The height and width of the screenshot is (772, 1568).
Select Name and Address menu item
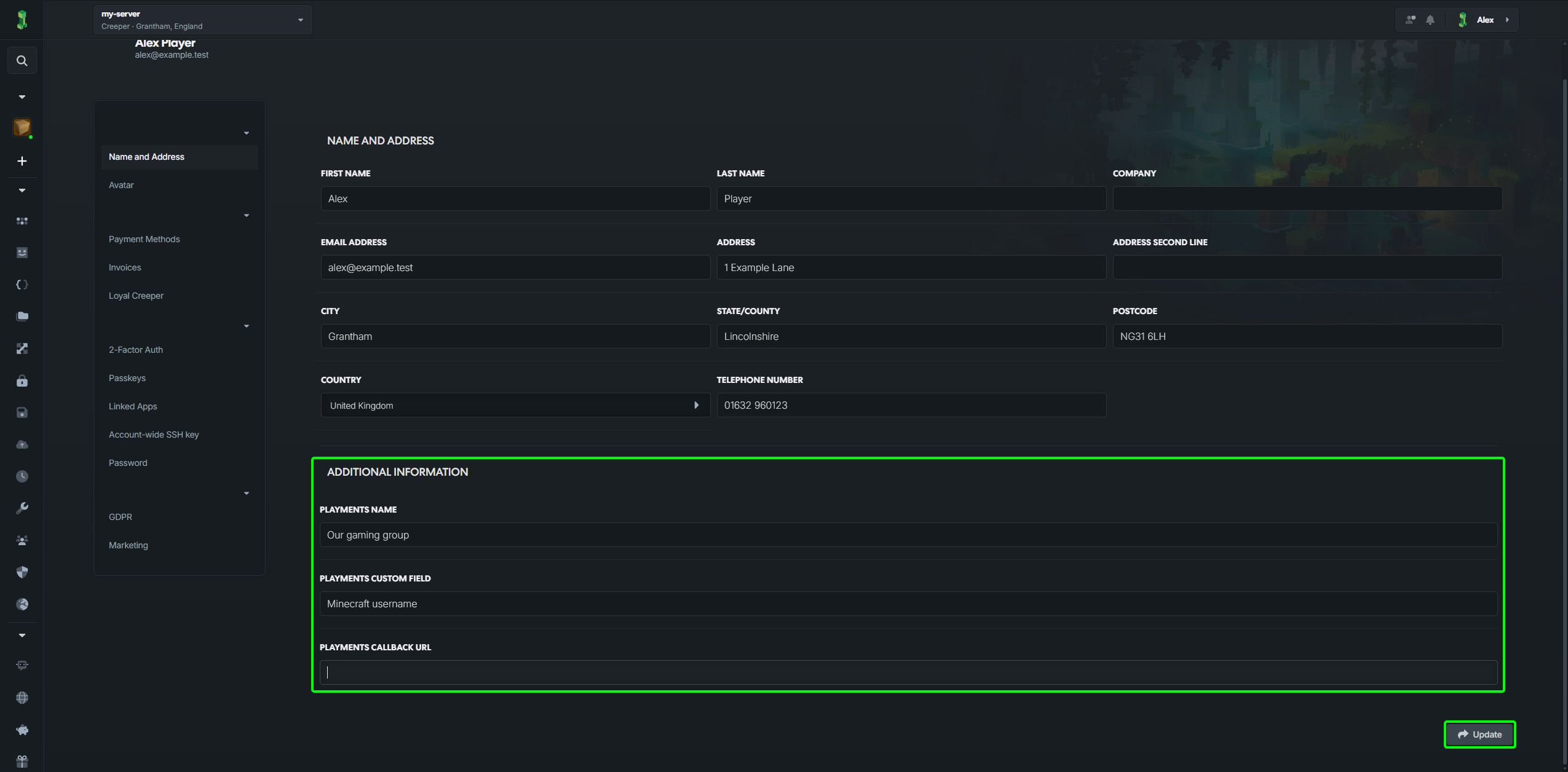[x=179, y=157]
